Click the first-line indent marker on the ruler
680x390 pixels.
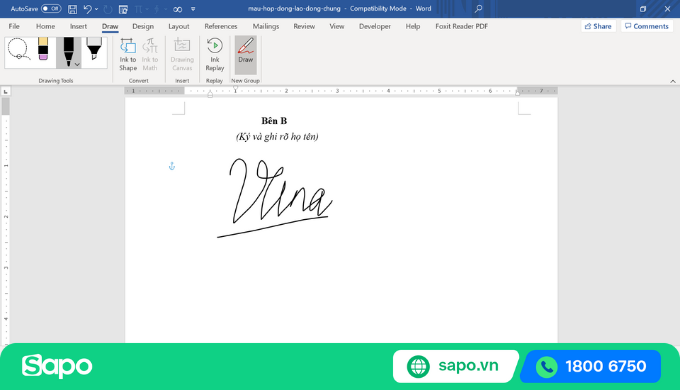[x=235, y=88]
